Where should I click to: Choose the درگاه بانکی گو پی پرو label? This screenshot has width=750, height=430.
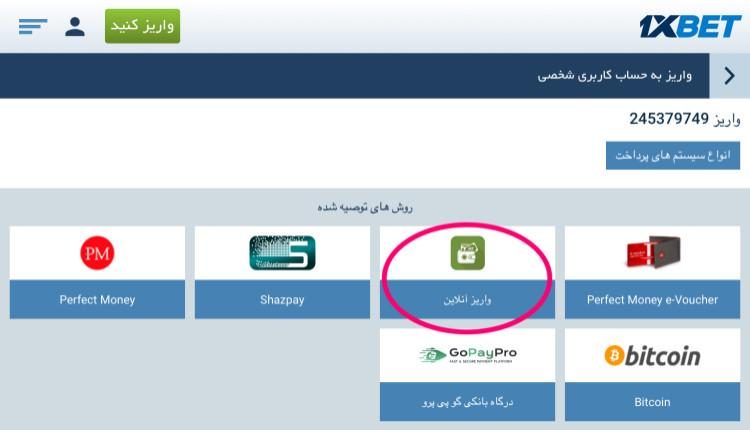point(467,402)
